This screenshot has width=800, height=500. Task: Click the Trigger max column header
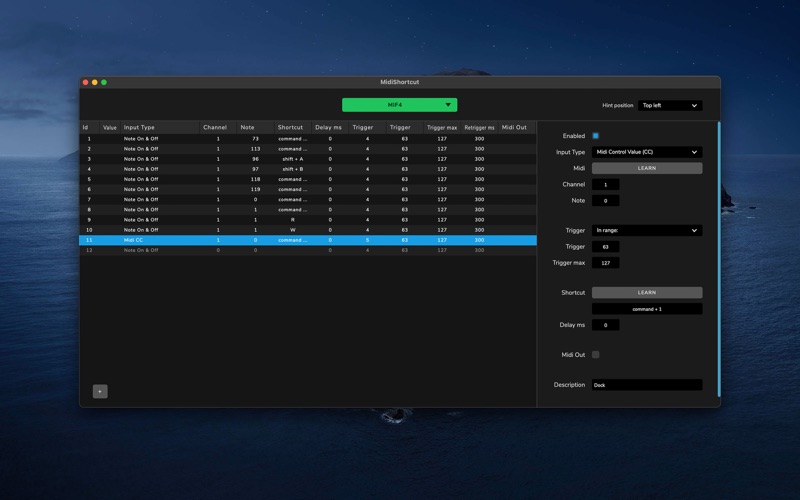(442, 127)
